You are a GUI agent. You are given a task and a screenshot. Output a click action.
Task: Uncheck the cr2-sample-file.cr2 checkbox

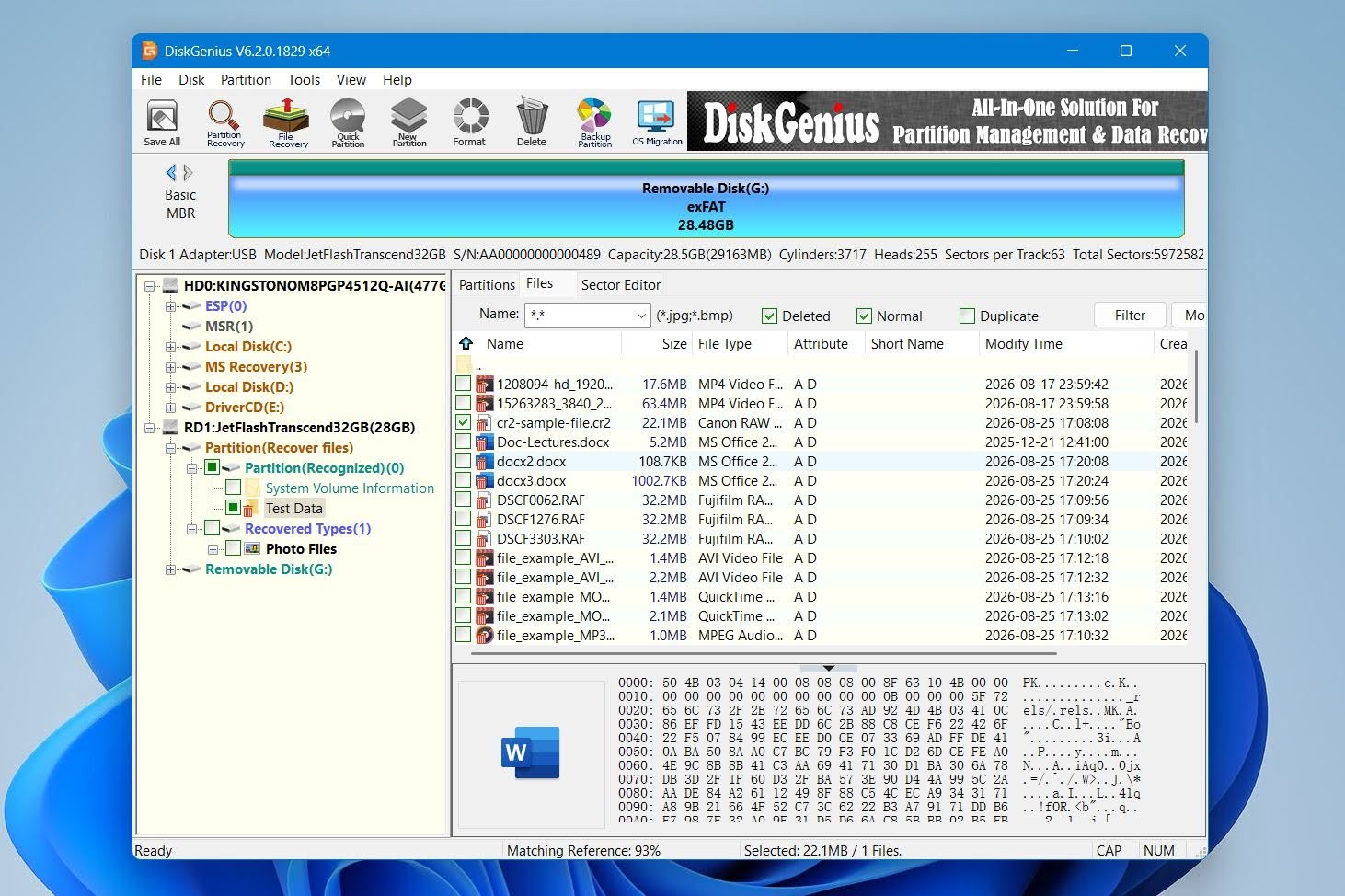point(464,423)
